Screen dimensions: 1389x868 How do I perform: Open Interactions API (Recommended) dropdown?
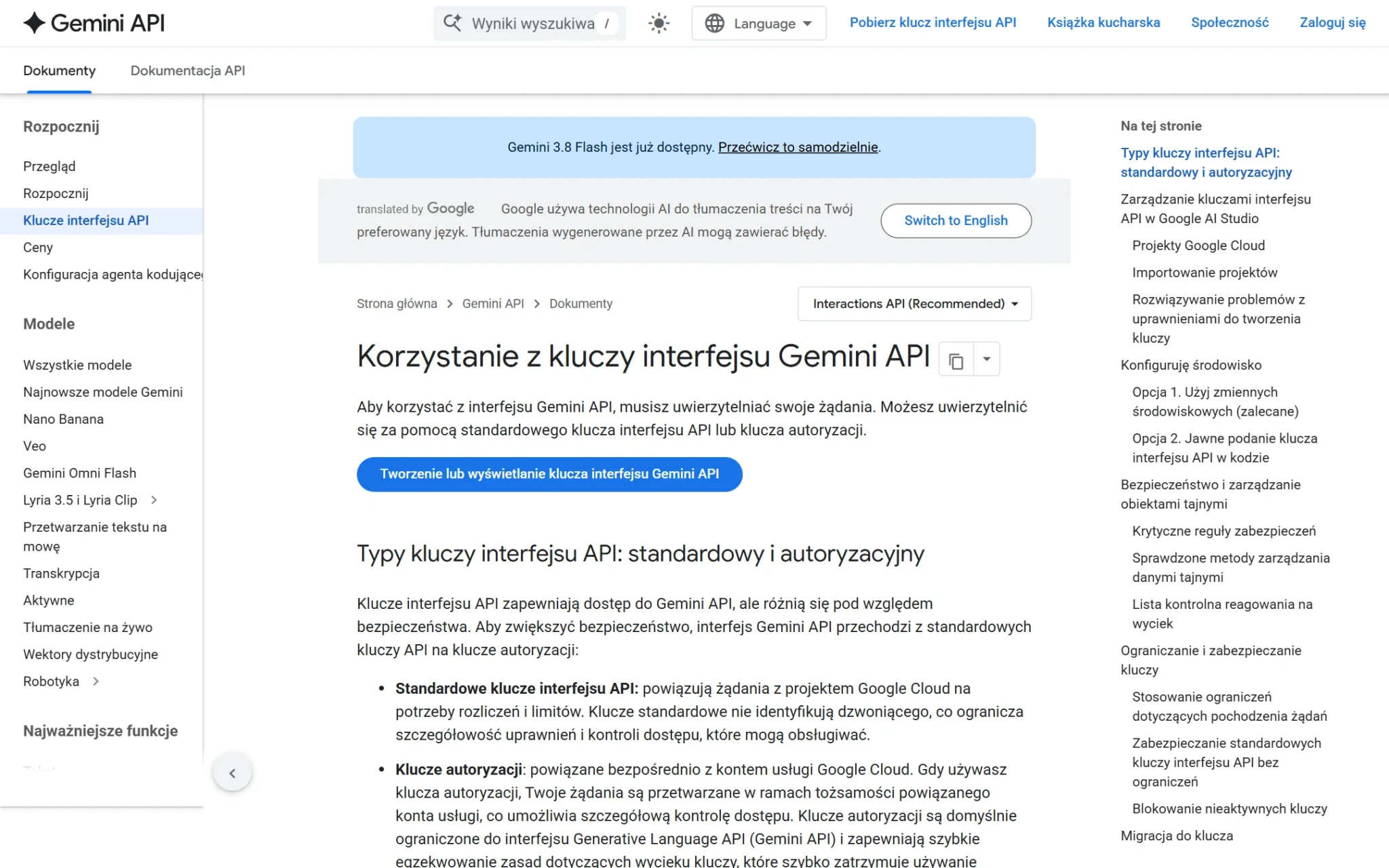(914, 304)
